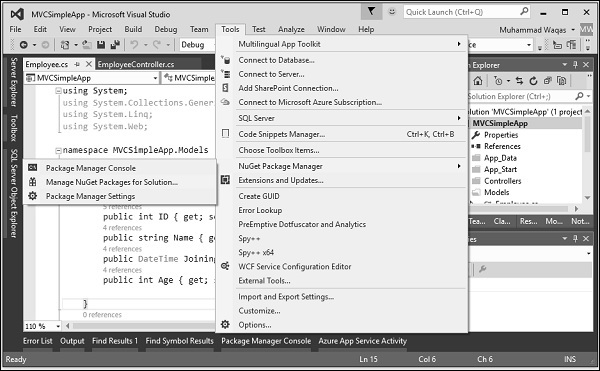Click Solution Explorer Show All Files icon

click(561, 81)
